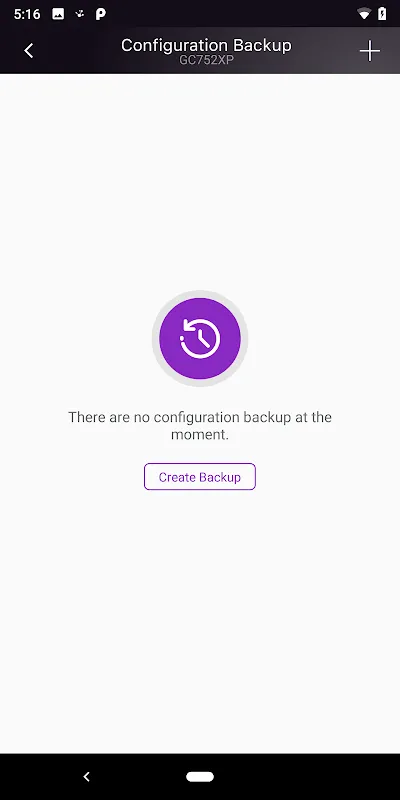Tap empty area above the backup icon

click(x=200, y=179)
